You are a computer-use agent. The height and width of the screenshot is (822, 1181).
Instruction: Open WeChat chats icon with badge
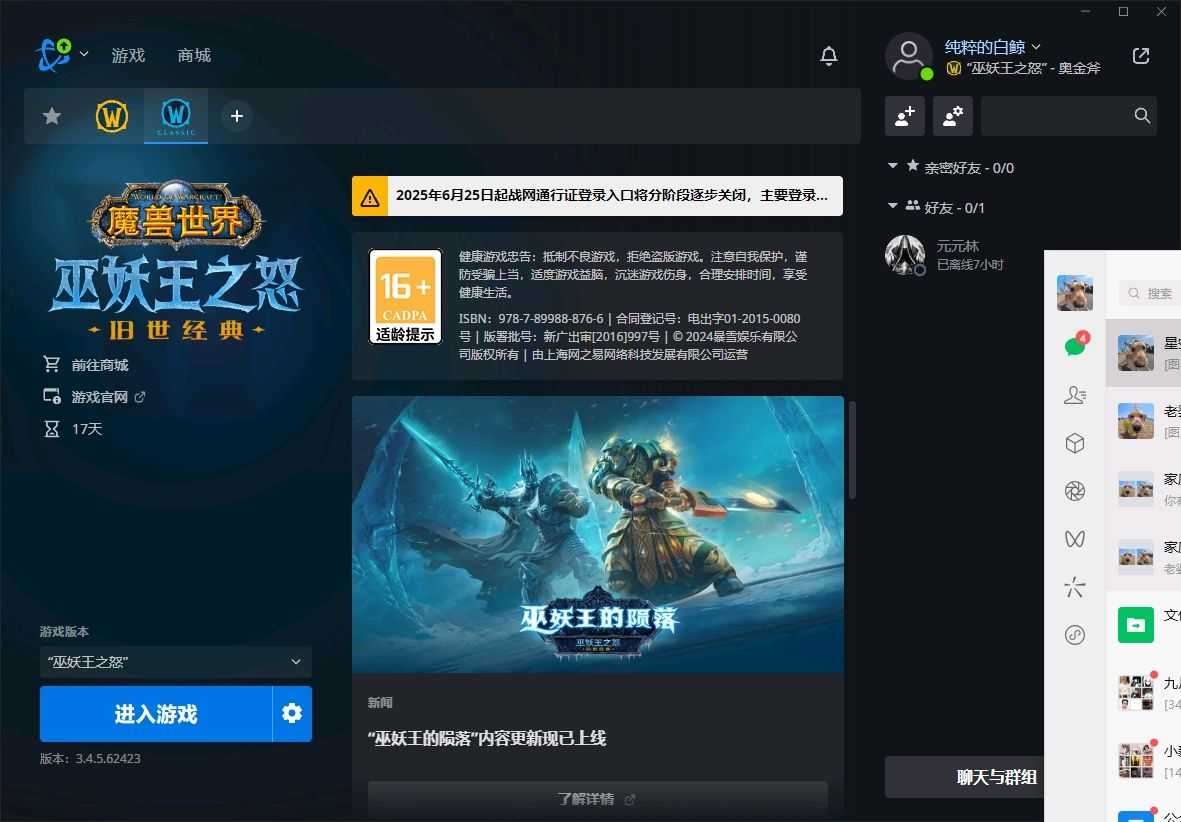(1075, 345)
